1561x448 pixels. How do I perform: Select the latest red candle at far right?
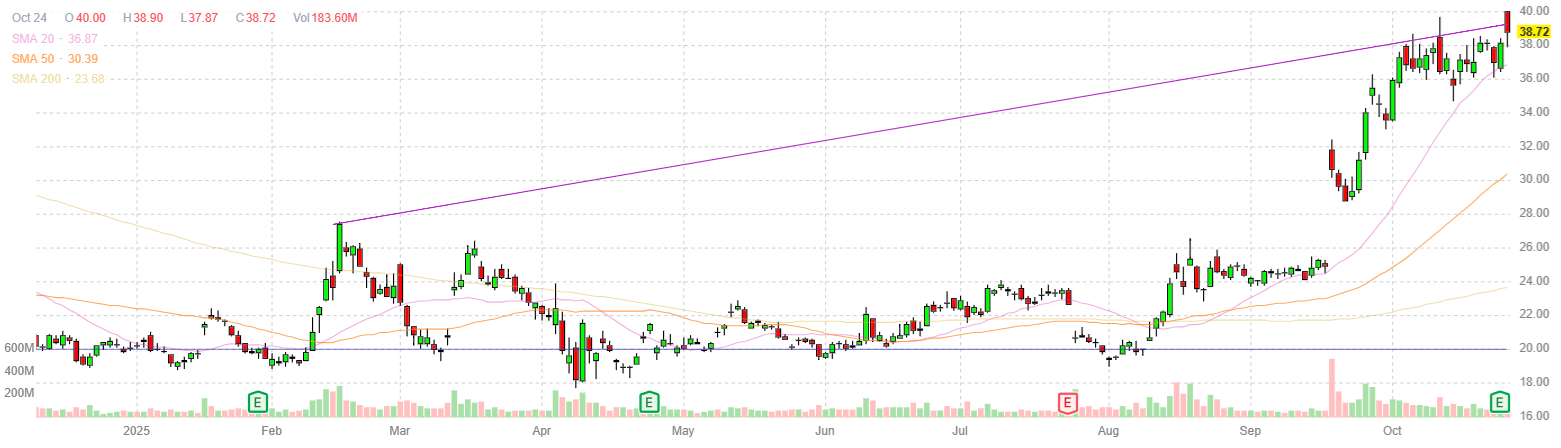(1507, 22)
